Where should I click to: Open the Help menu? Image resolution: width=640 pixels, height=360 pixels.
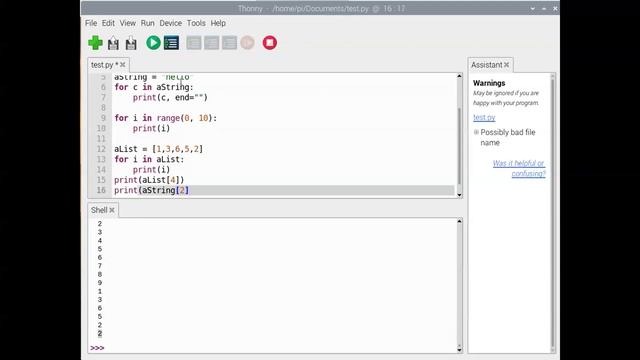218,23
